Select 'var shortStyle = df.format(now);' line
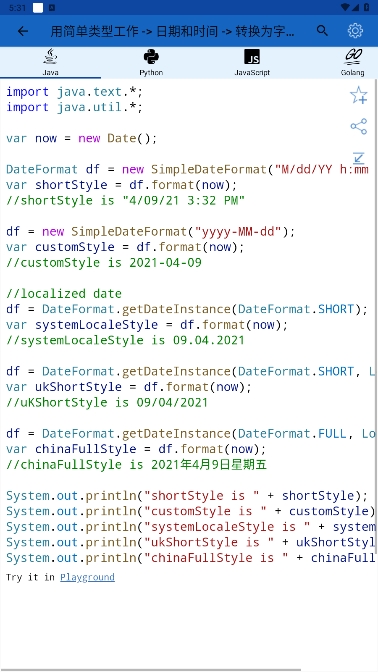Screen dimensions: 378x672 point(121,185)
